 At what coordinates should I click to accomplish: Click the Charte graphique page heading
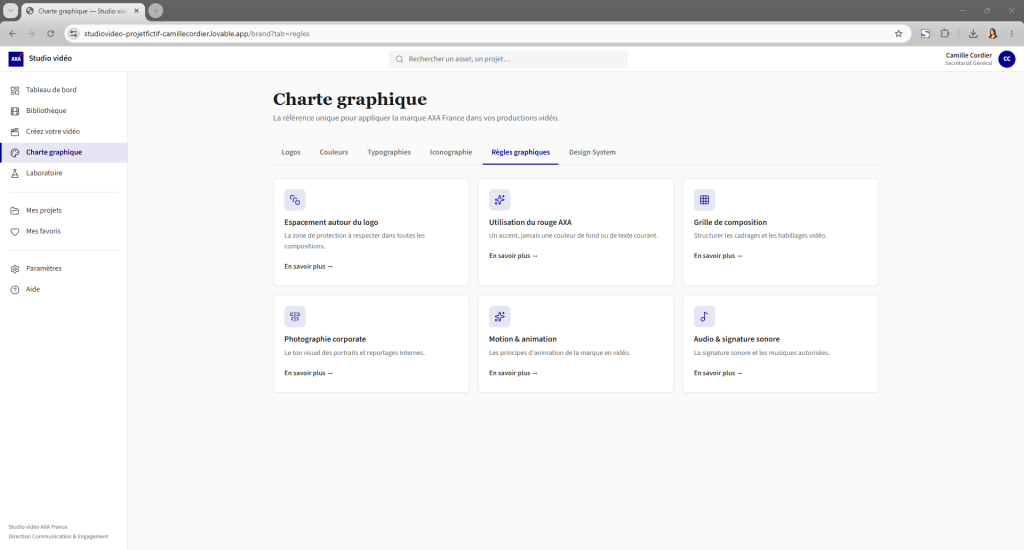point(350,99)
